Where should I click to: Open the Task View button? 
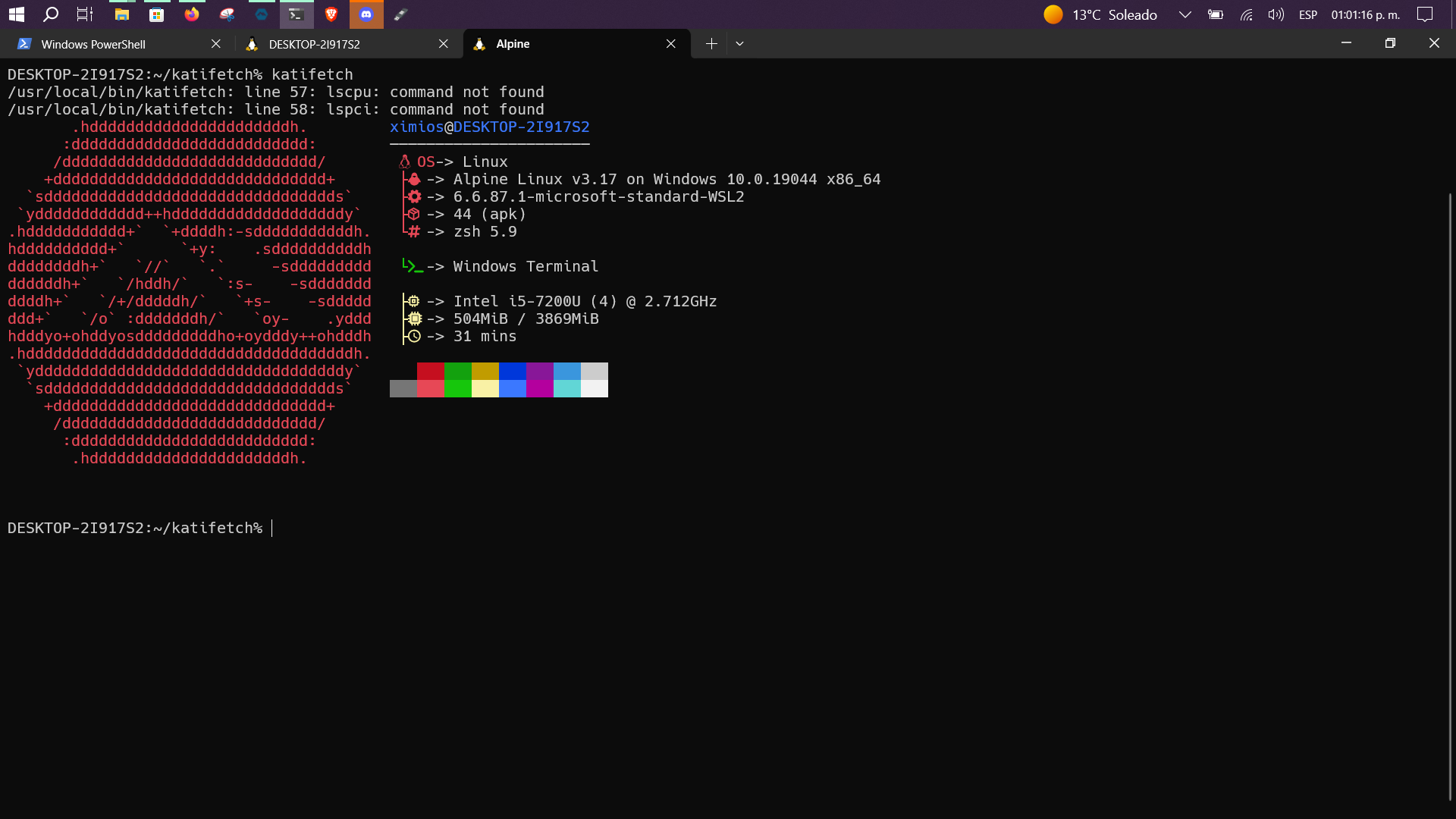(85, 14)
